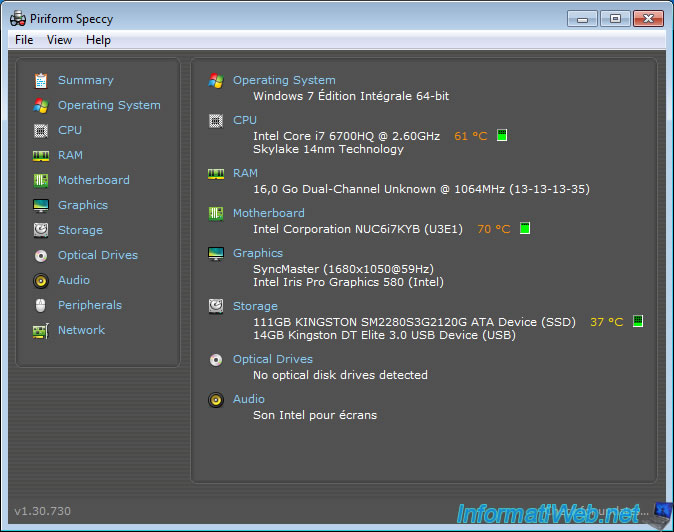Click the text No optical disk drives detected
Viewport: 674px width, 532px height.
(340, 375)
